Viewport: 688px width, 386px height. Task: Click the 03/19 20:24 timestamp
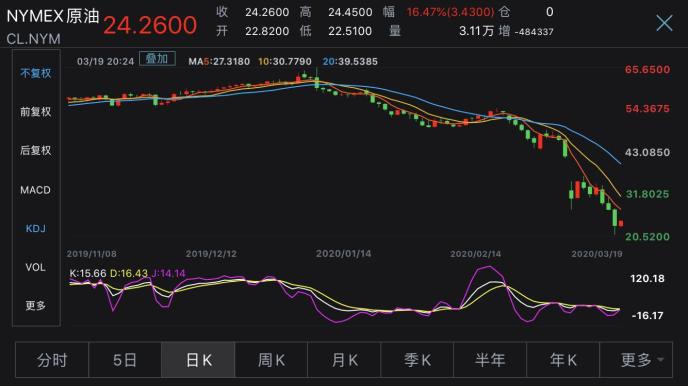coord(105,61)
